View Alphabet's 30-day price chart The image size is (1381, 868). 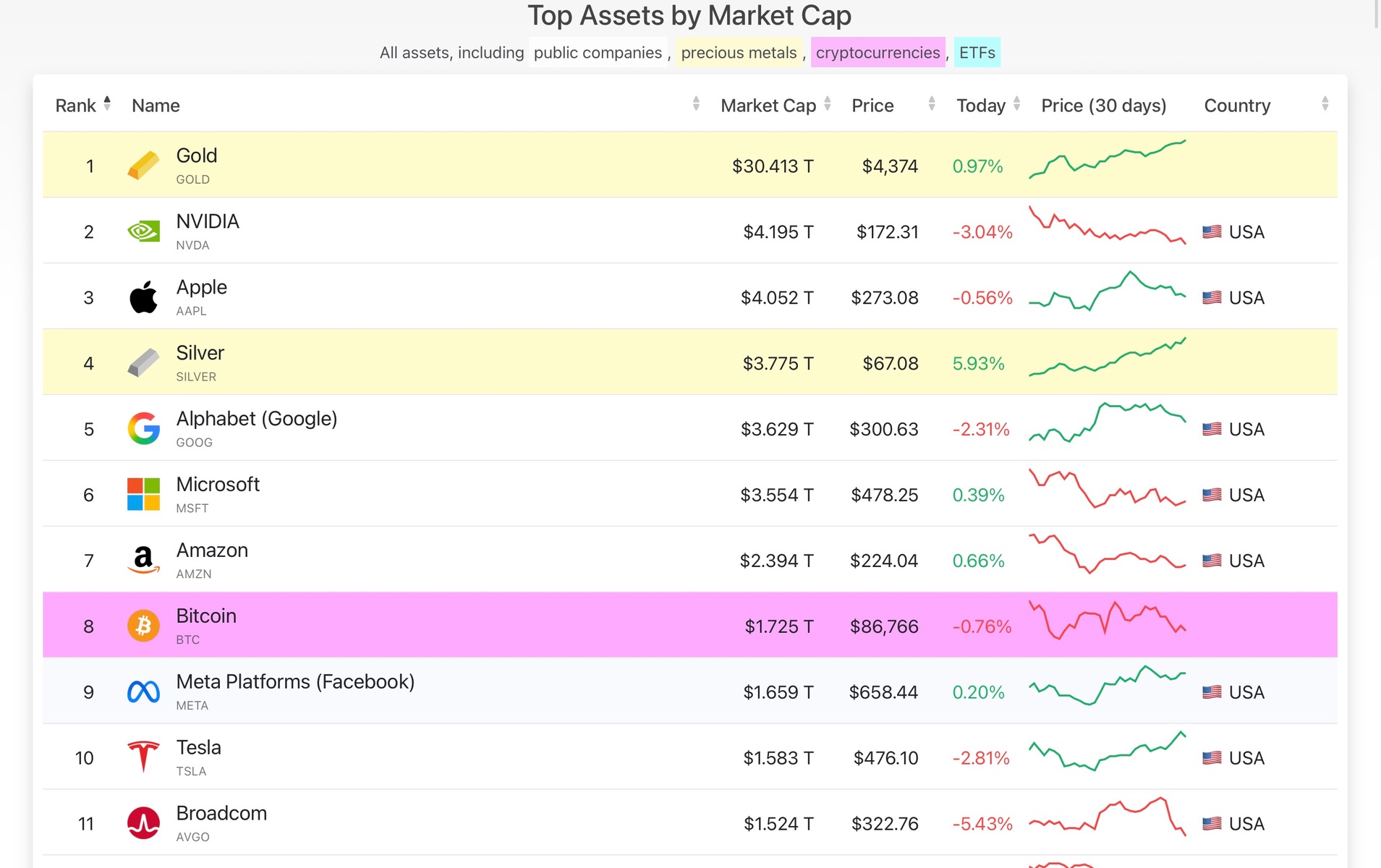click(x=1107, y=423)
